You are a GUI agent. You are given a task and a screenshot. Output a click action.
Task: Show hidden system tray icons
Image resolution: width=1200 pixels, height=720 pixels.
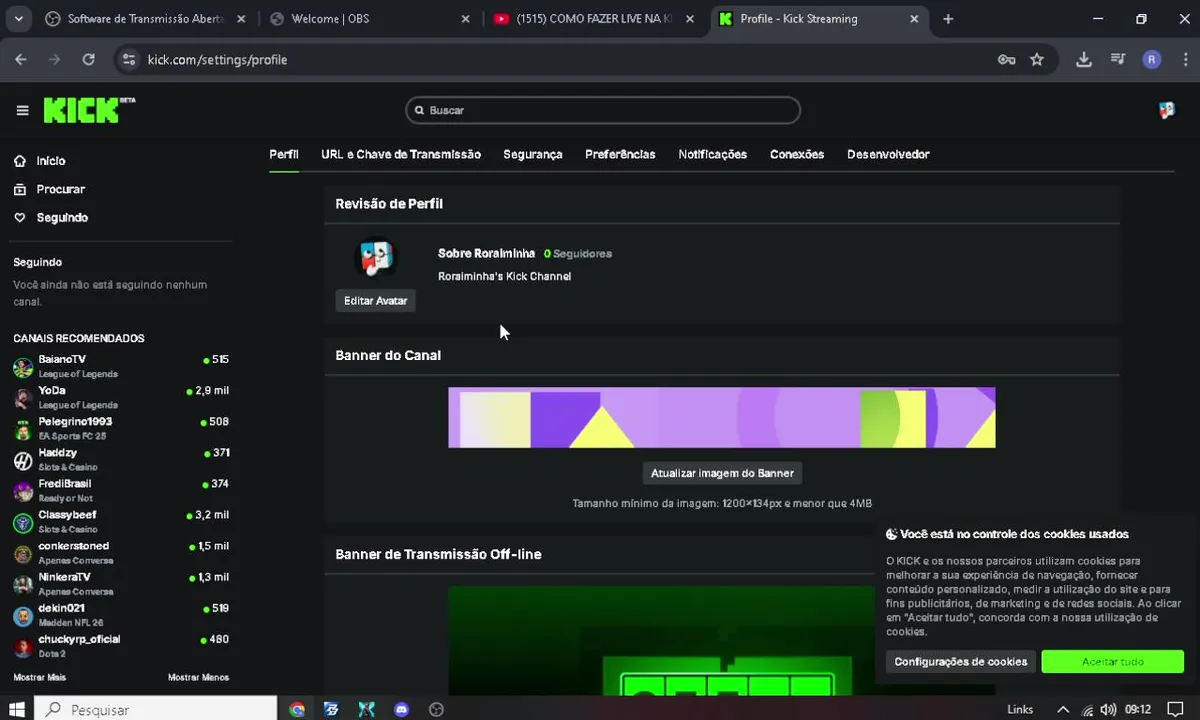tap(1064, 709)
